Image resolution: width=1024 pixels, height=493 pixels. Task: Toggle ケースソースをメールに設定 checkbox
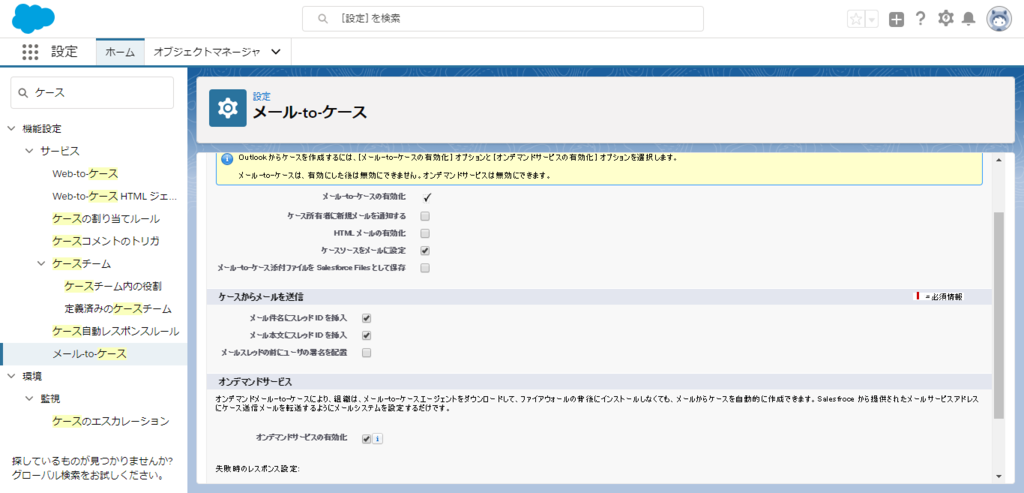click(425, 250)
